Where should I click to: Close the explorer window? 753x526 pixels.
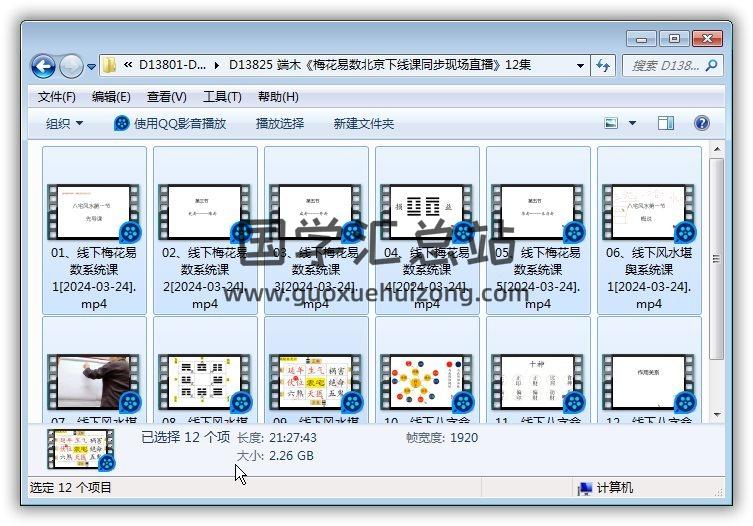click(x=707, y=39)
